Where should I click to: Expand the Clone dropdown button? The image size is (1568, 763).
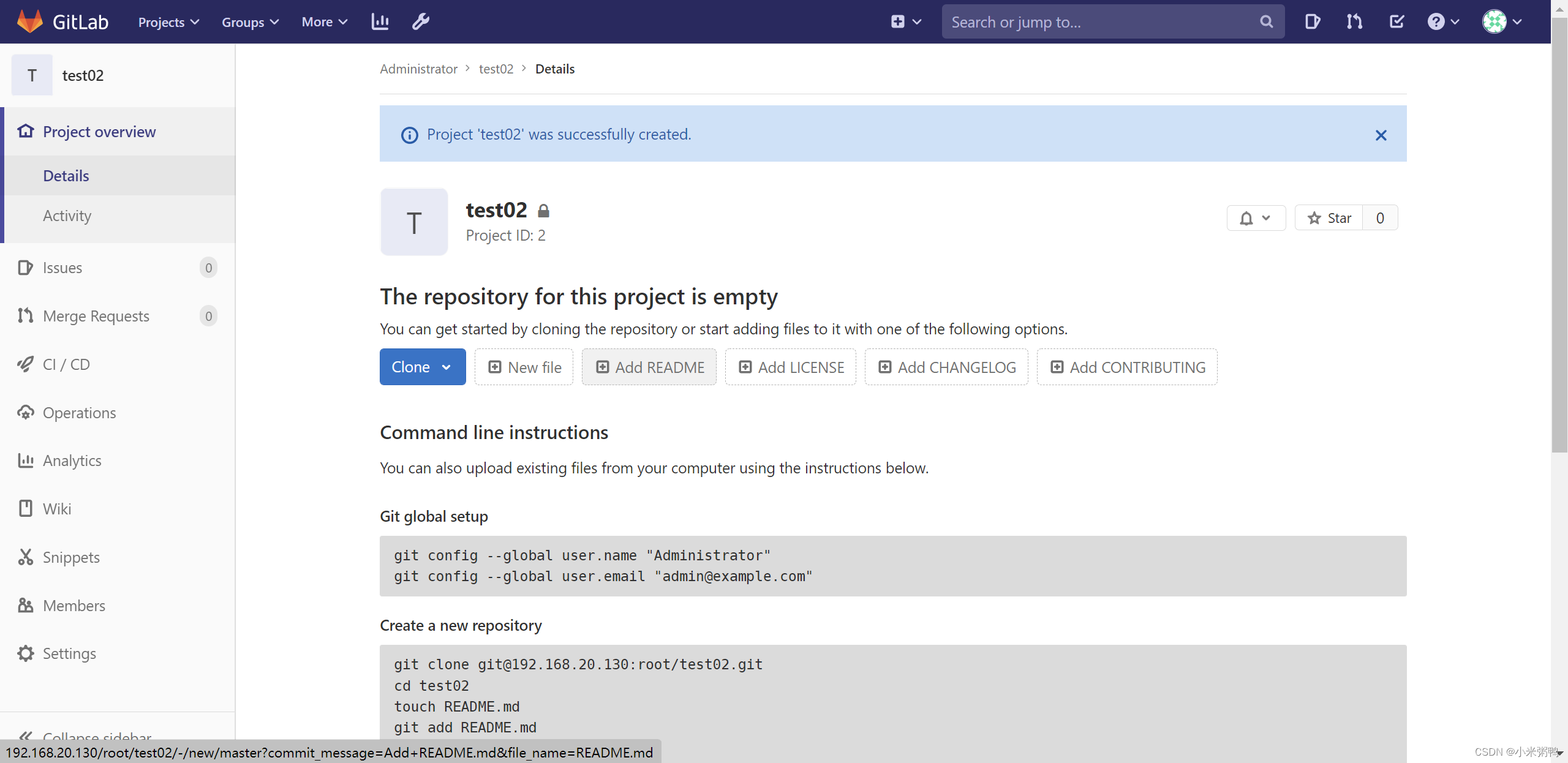coord(423,367)
